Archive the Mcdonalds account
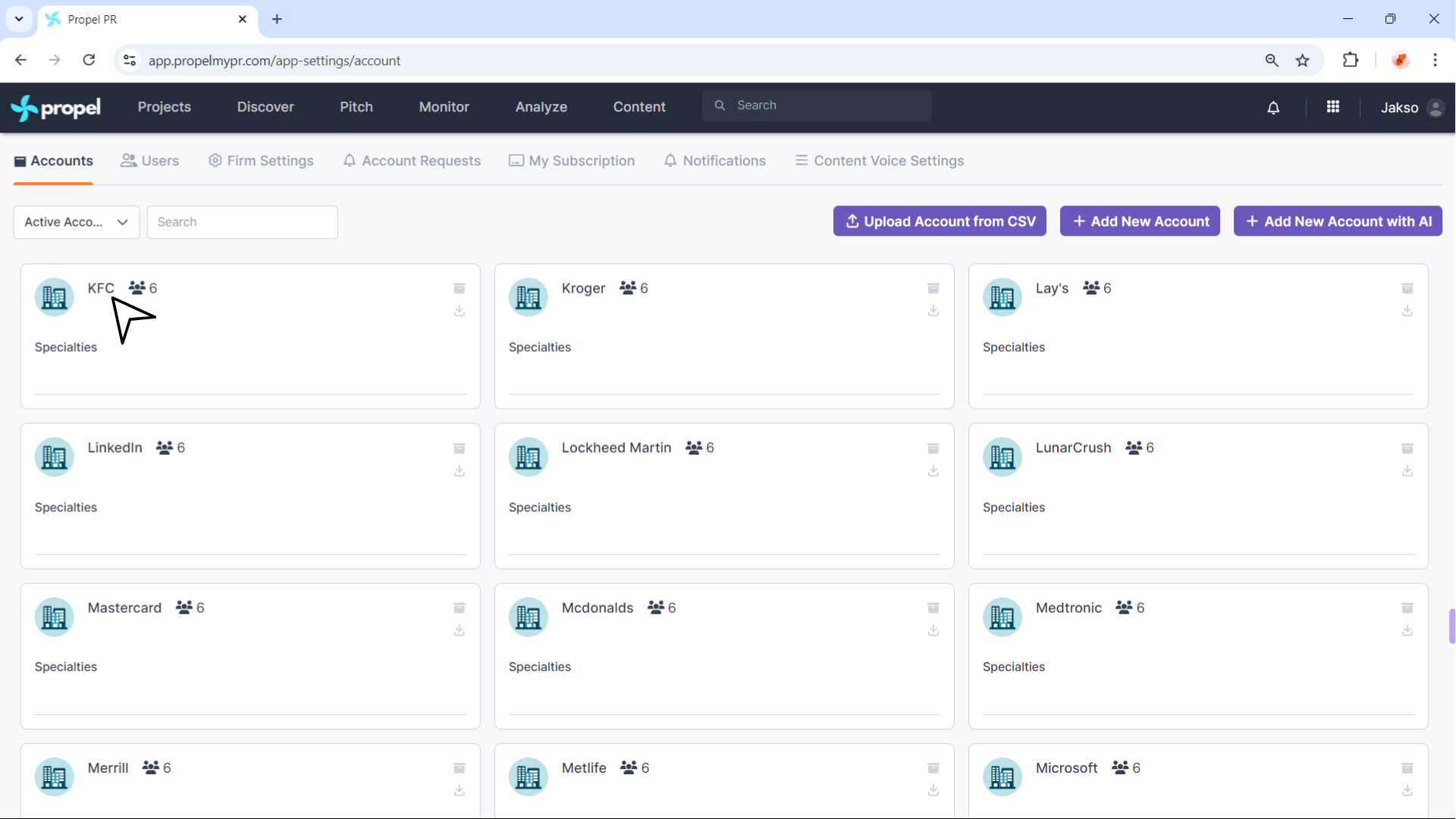Image resolution: width=1456 pixels, height=819 pixels. [933, 608]
